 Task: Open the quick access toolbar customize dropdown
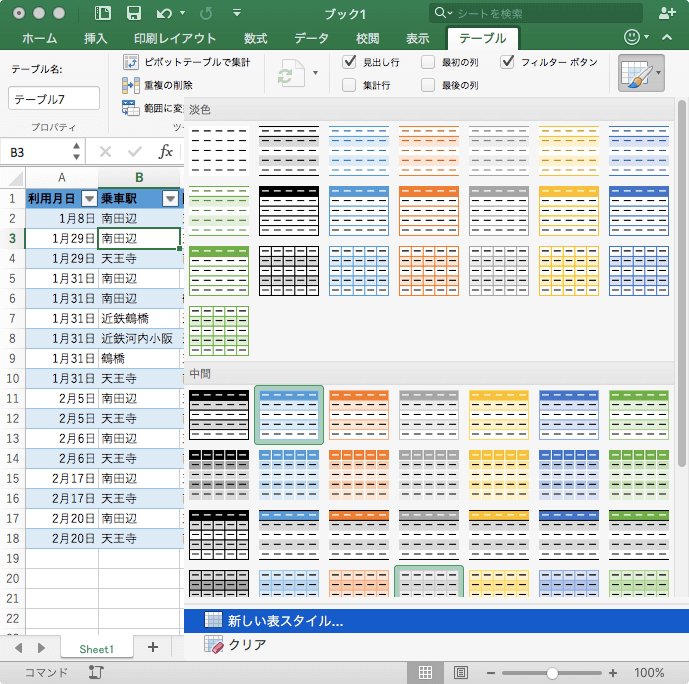tap(237, 13)
